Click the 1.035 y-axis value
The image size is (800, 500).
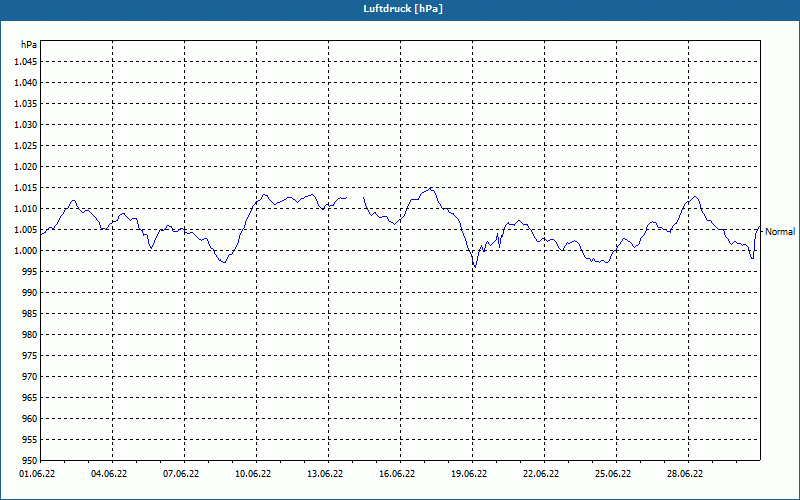coord(26,104)
